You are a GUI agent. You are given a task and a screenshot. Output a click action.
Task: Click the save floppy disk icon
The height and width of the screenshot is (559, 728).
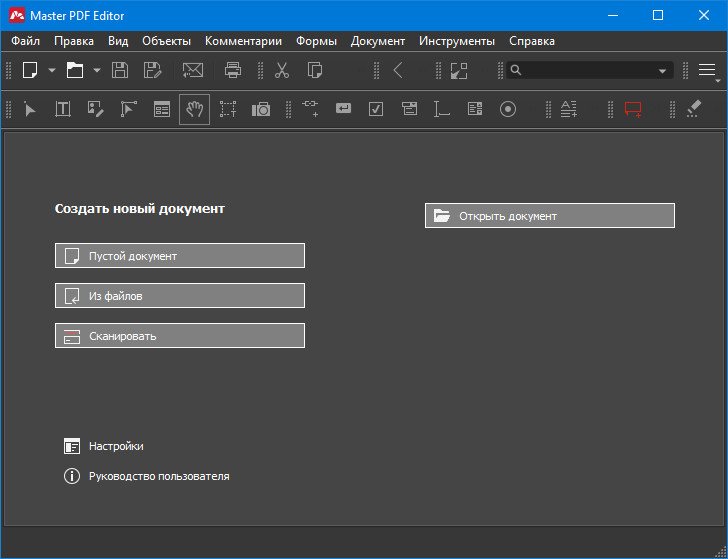click(120, 71)
